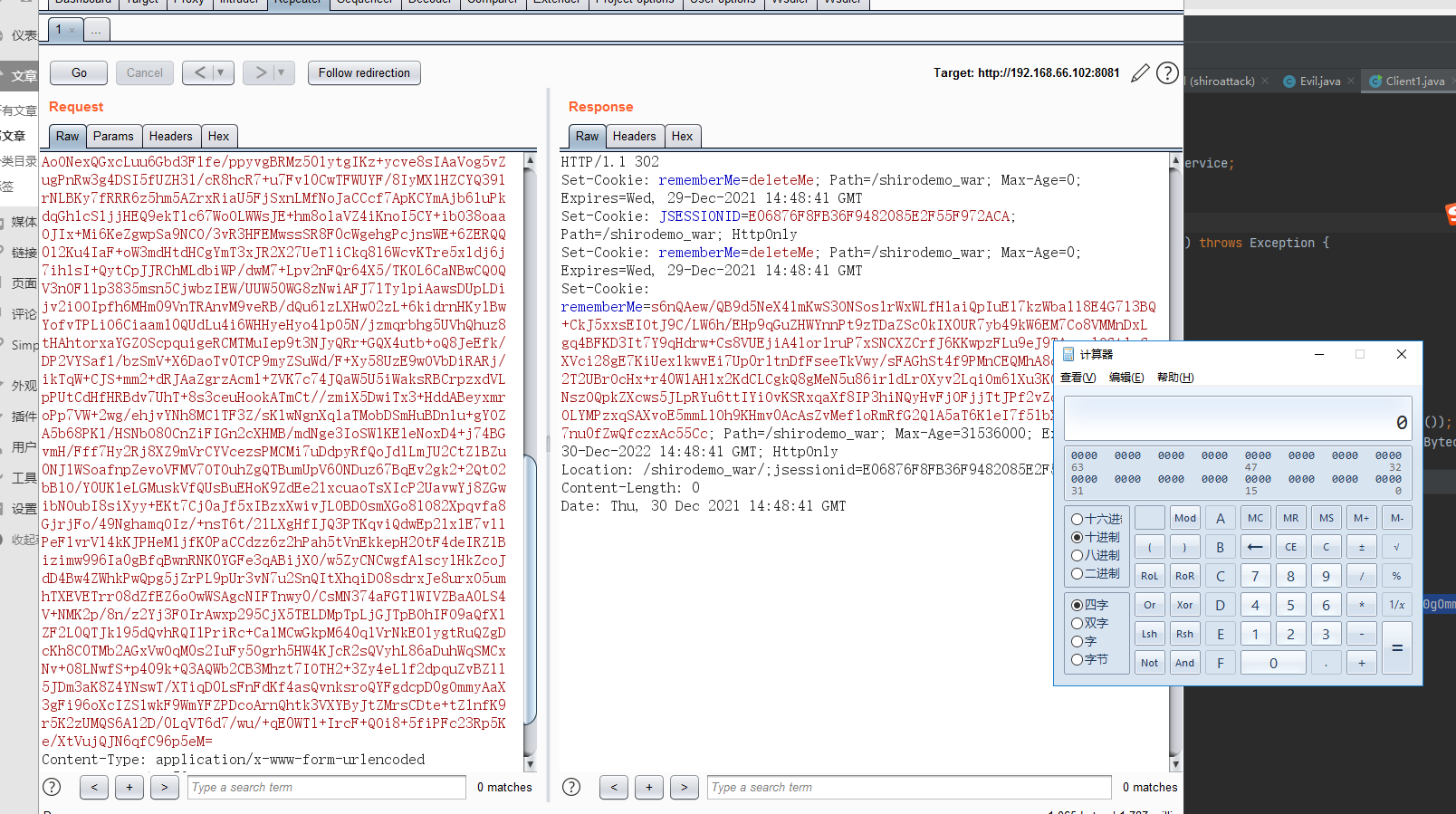Click the reciprocal 1/x calculator key

click(x=1396, y=605)
